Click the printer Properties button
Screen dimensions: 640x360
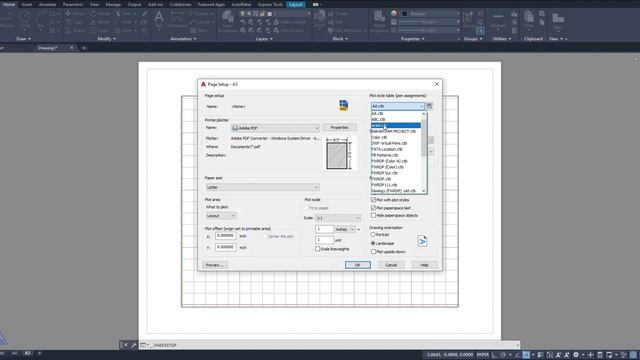(x=340, y=128)
